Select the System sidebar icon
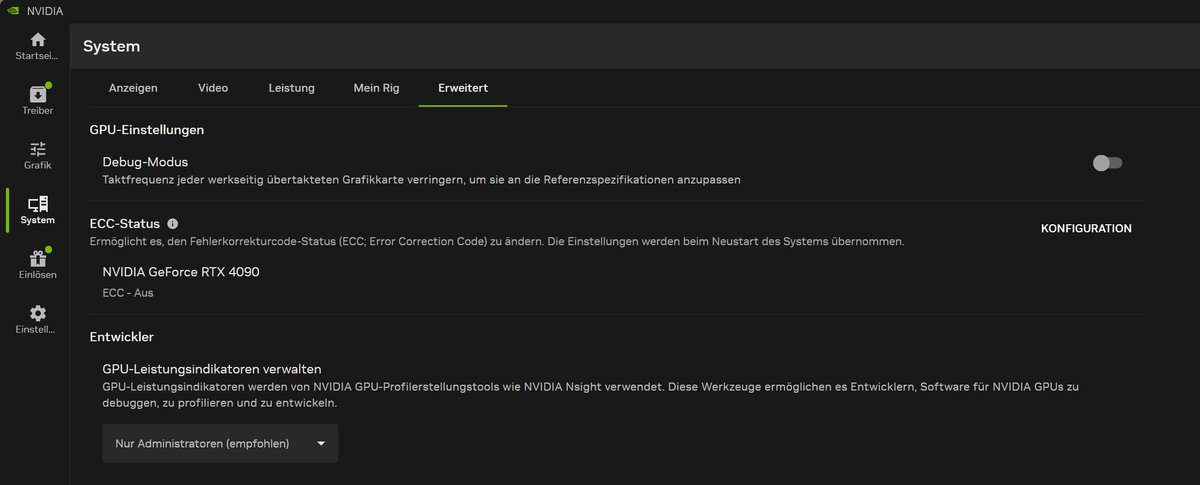Screen dimensions: 1200x485 (x=37, y=203)
